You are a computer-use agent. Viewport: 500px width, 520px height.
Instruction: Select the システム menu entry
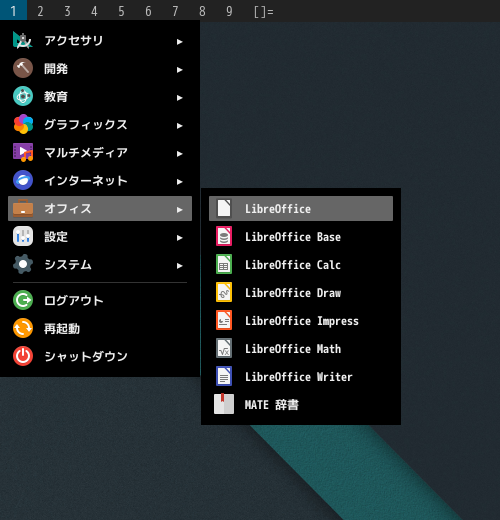pyautogui.click(x=100, y=264)
